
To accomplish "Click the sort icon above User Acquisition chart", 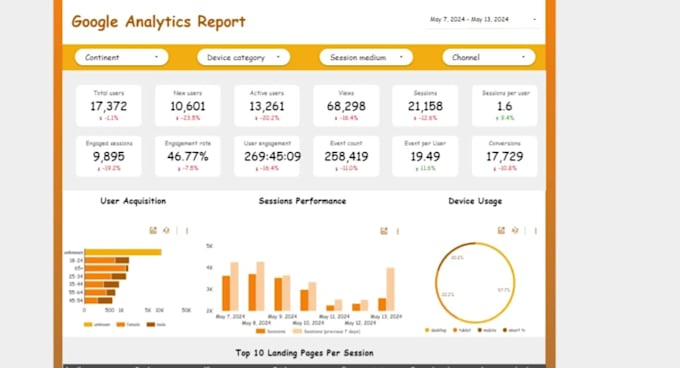I will tap(166, 230).
